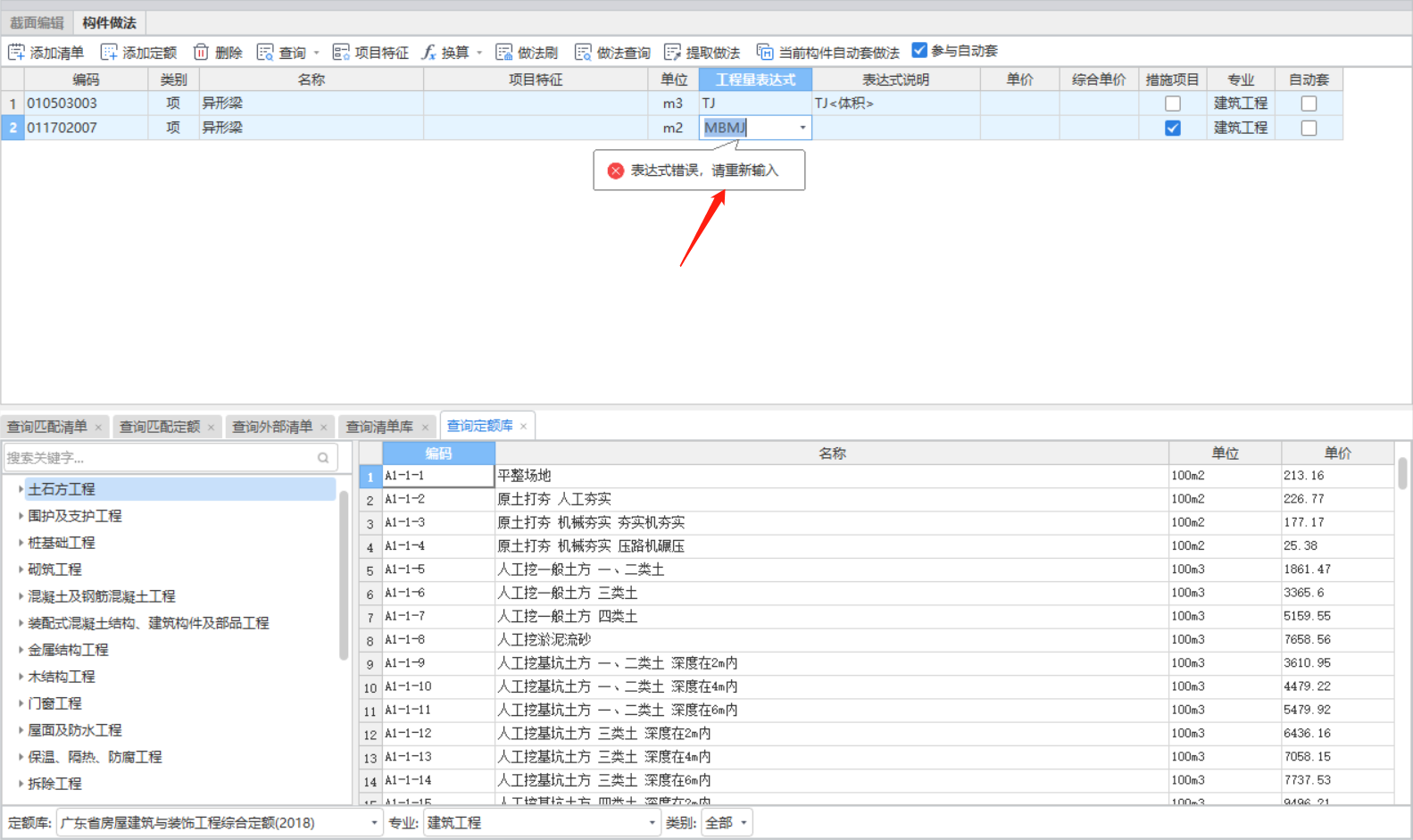Viewport: 1413px width, 840px height.
Task: Select the 查询定额库 tab
Action: (479, 427)
